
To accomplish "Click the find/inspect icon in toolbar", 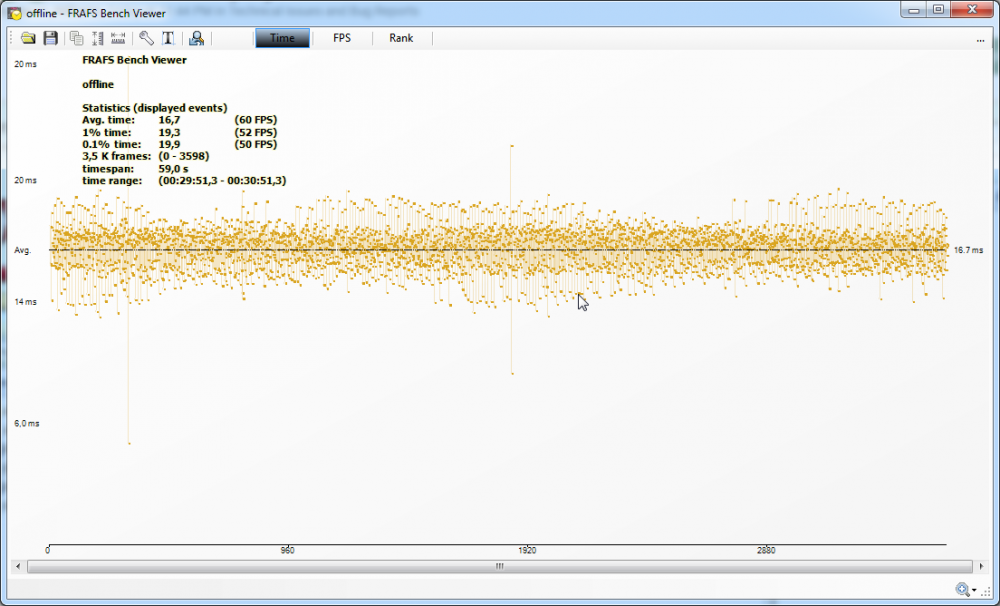I will [196, 38].
